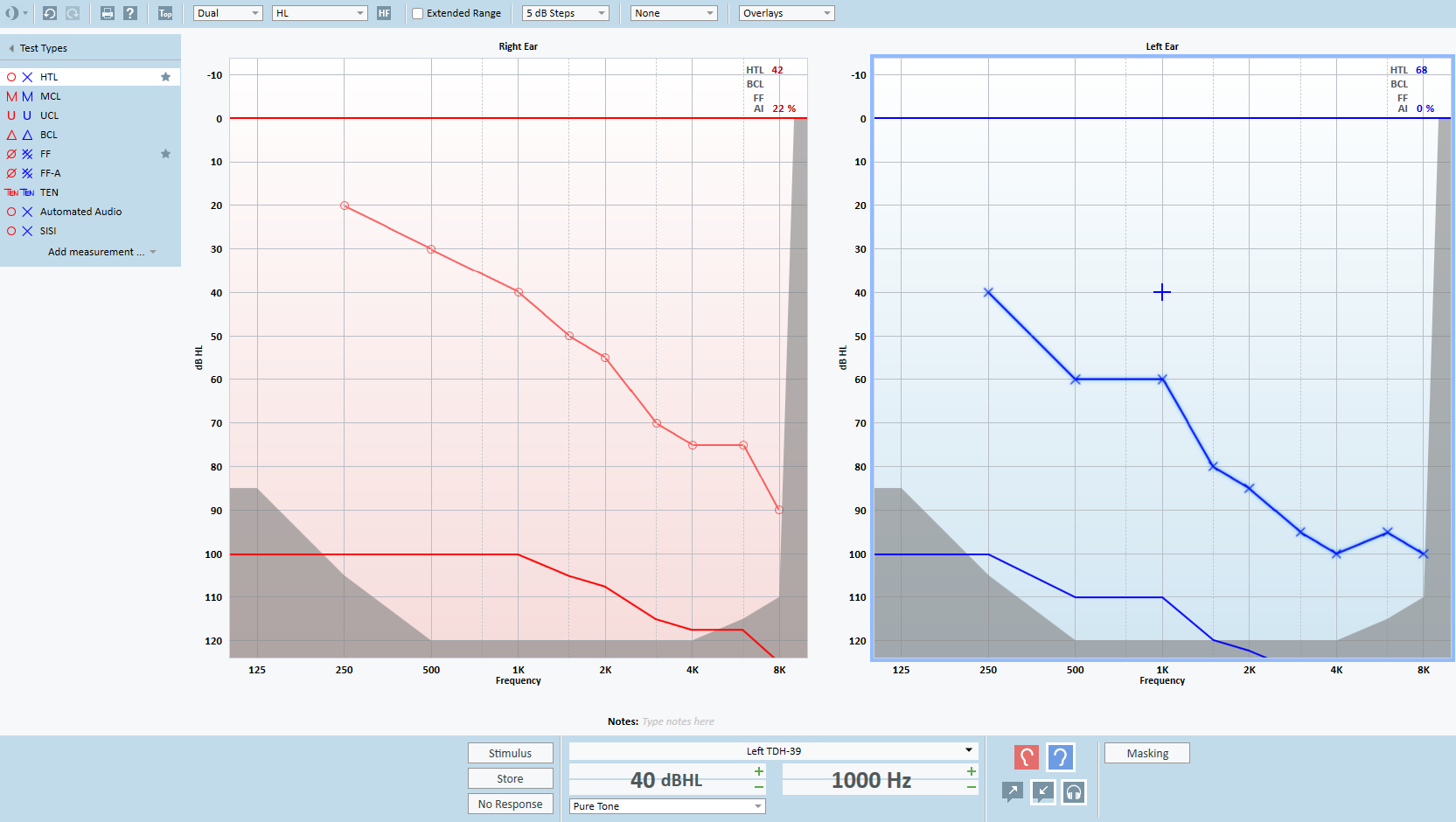Toggle the HF high frequency button
This screenshot has width=1456, height=822.
coord(384,13)
